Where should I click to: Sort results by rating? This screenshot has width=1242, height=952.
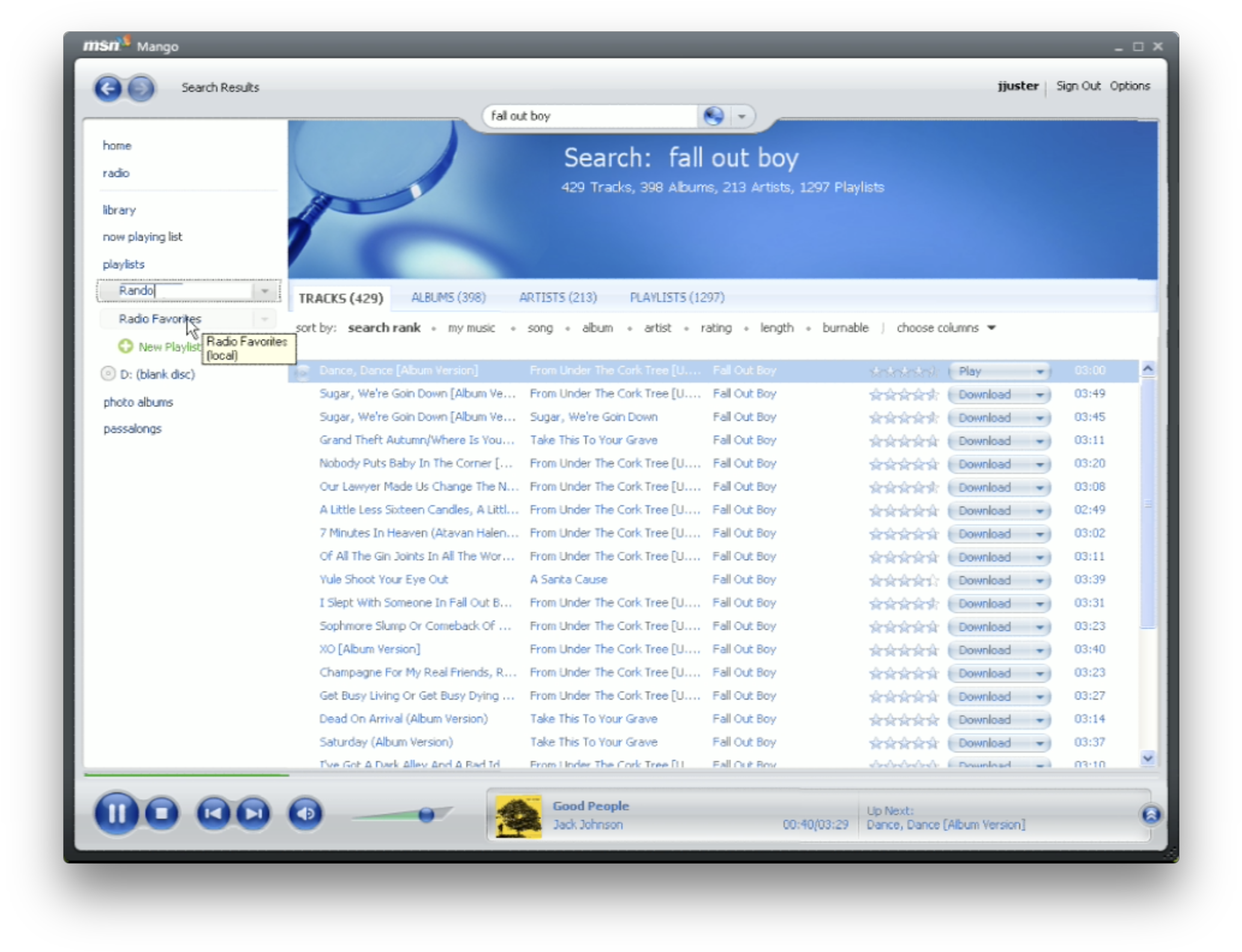pos(716,328)
